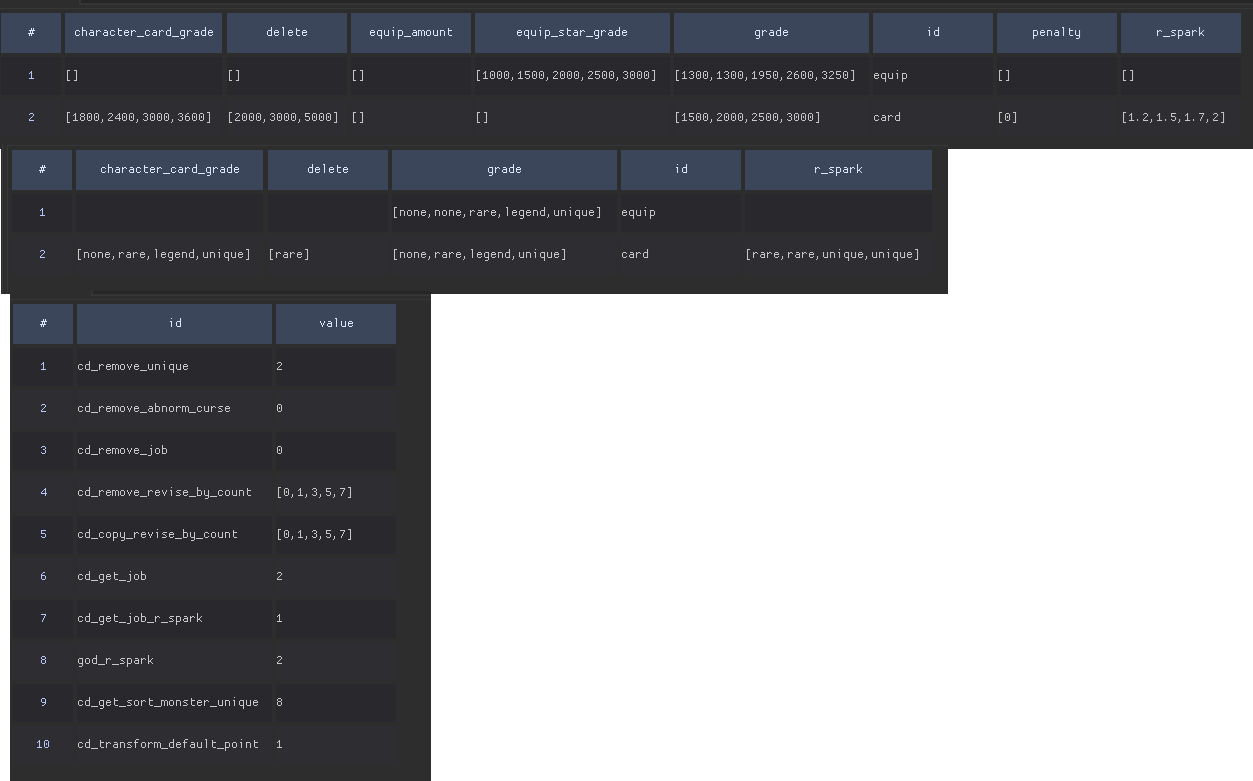Select value 0 in cd_remove_abnorm_curse row

(x=336, y=408)
